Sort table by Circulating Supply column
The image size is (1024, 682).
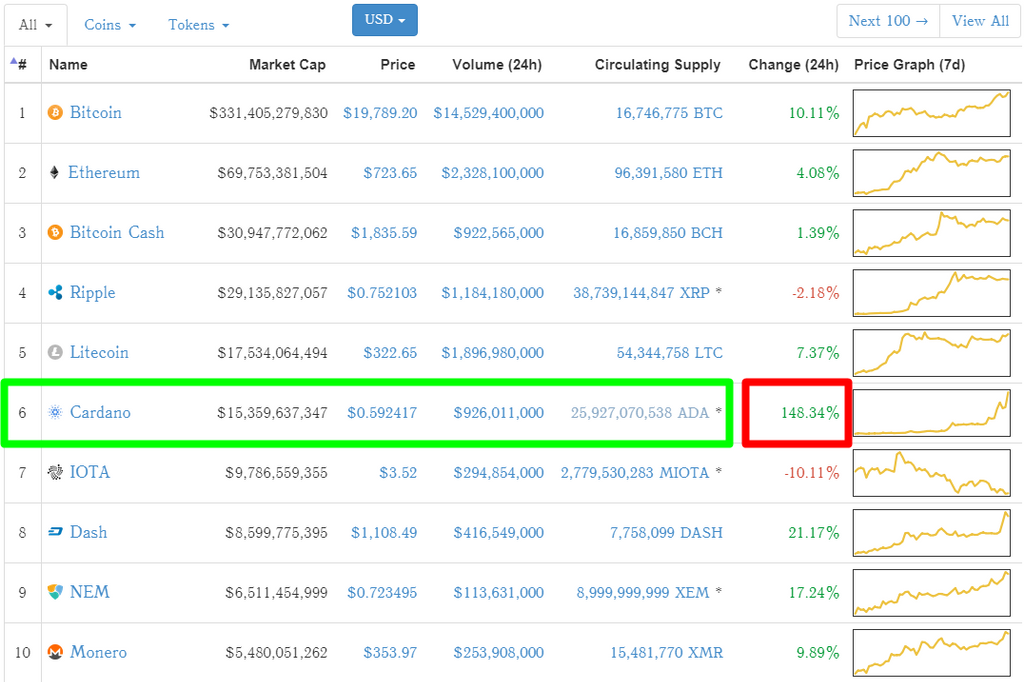tap(658, 65)
